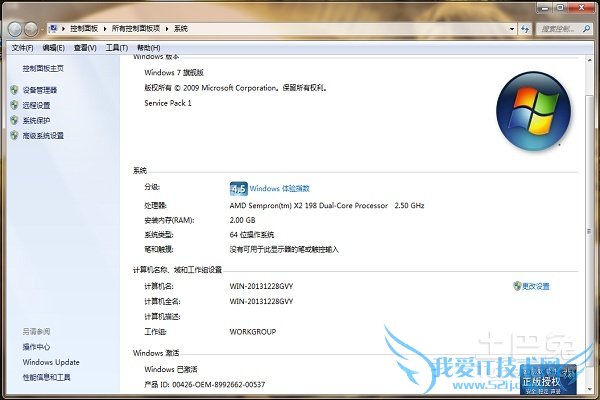Expand the chevron before 控制面板 in the breadcrumb

(63, 29)
